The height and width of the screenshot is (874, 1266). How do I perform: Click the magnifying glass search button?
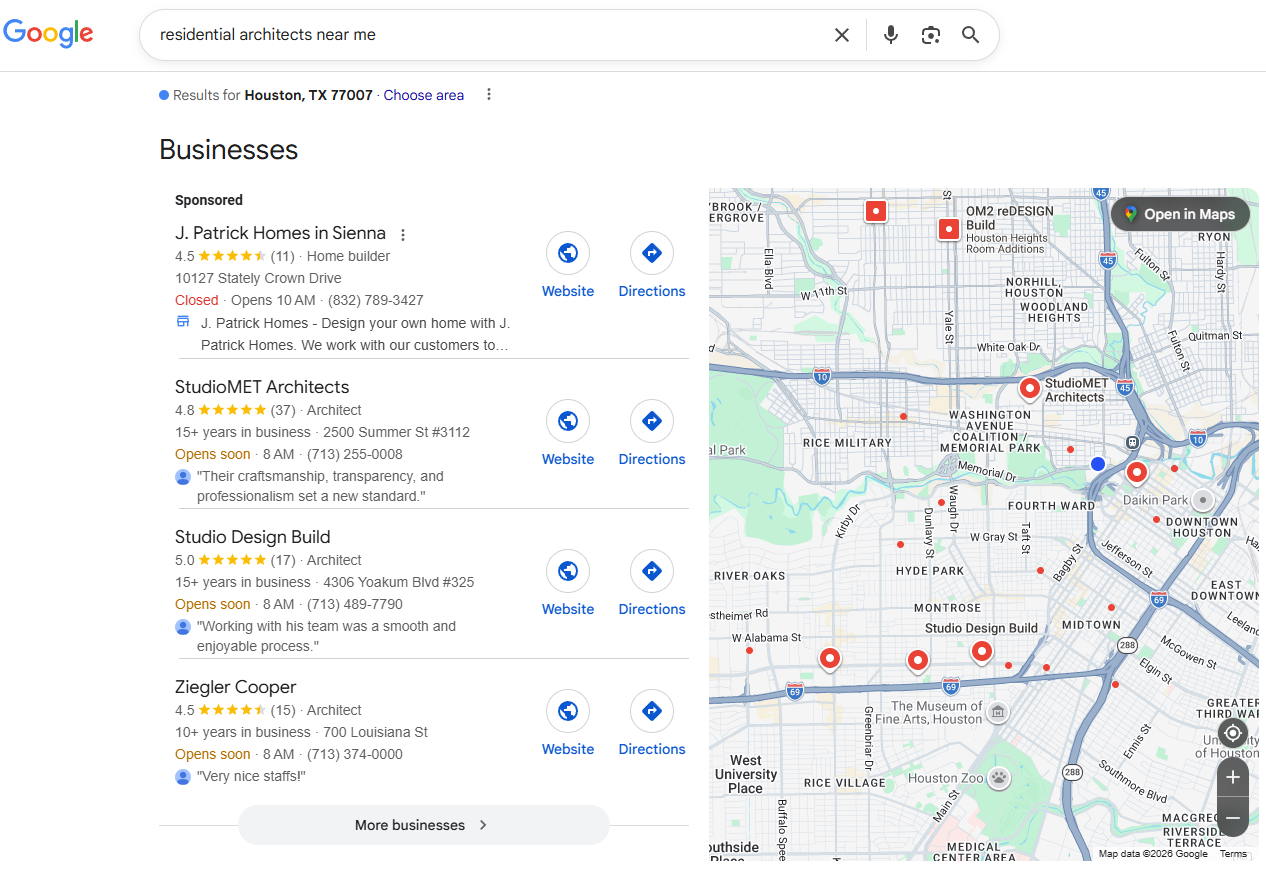pyautogui.click(x=970, y=35)
